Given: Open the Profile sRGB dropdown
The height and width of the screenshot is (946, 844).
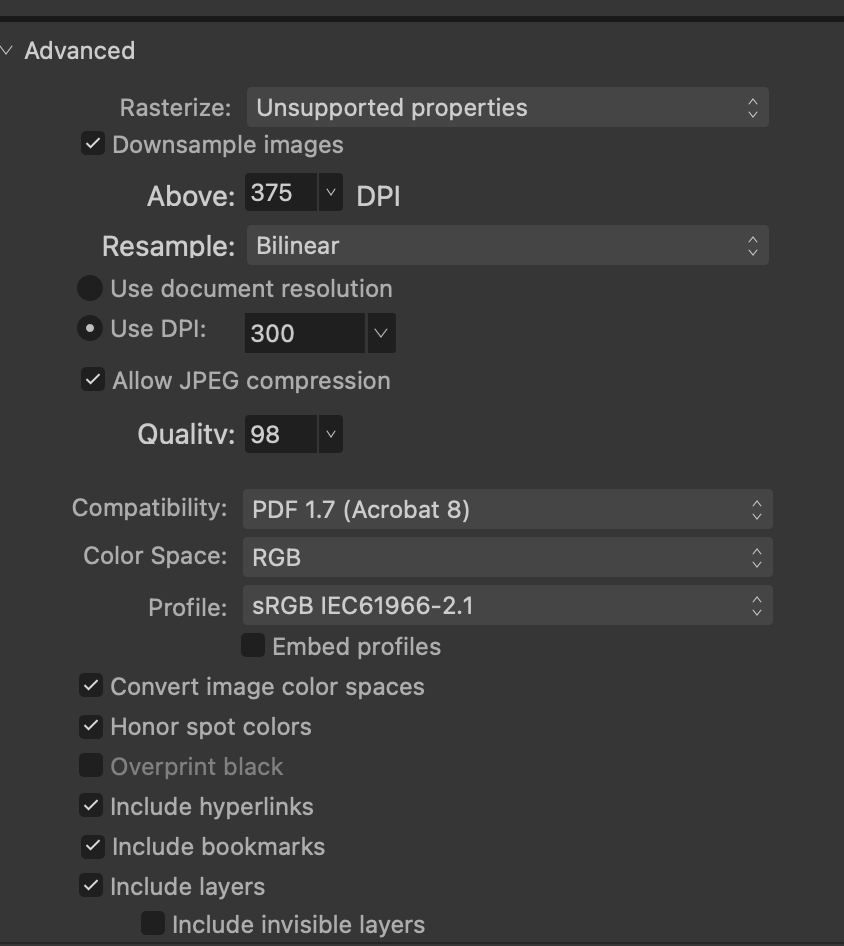Looking at the screenshot, I should (x=507, y=605).
